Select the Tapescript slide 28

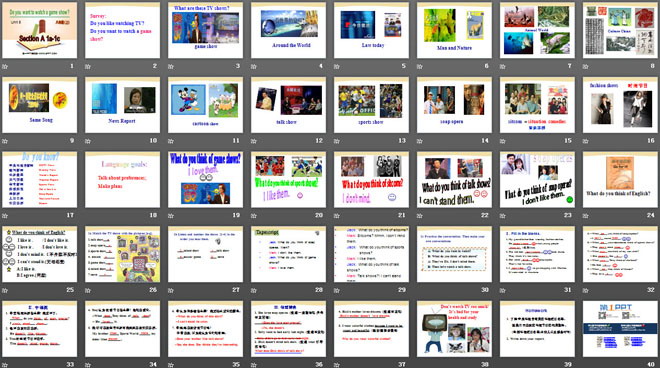pyautogui.click(x=288, y=254)
